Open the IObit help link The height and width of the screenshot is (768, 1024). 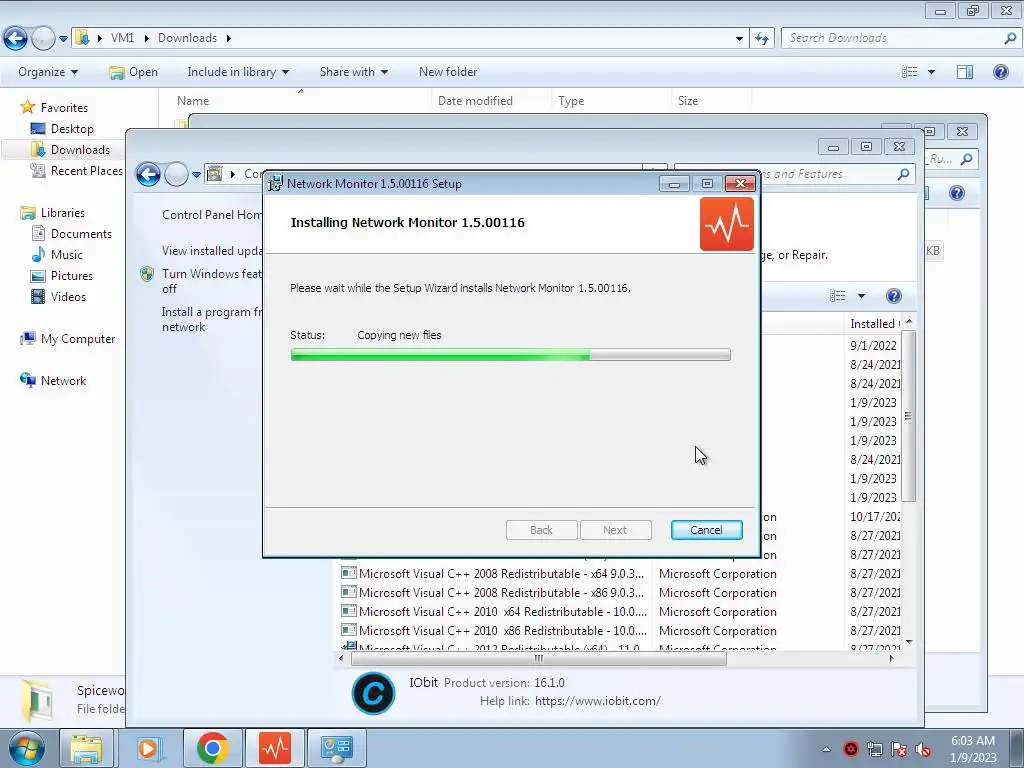coord(598,701)
